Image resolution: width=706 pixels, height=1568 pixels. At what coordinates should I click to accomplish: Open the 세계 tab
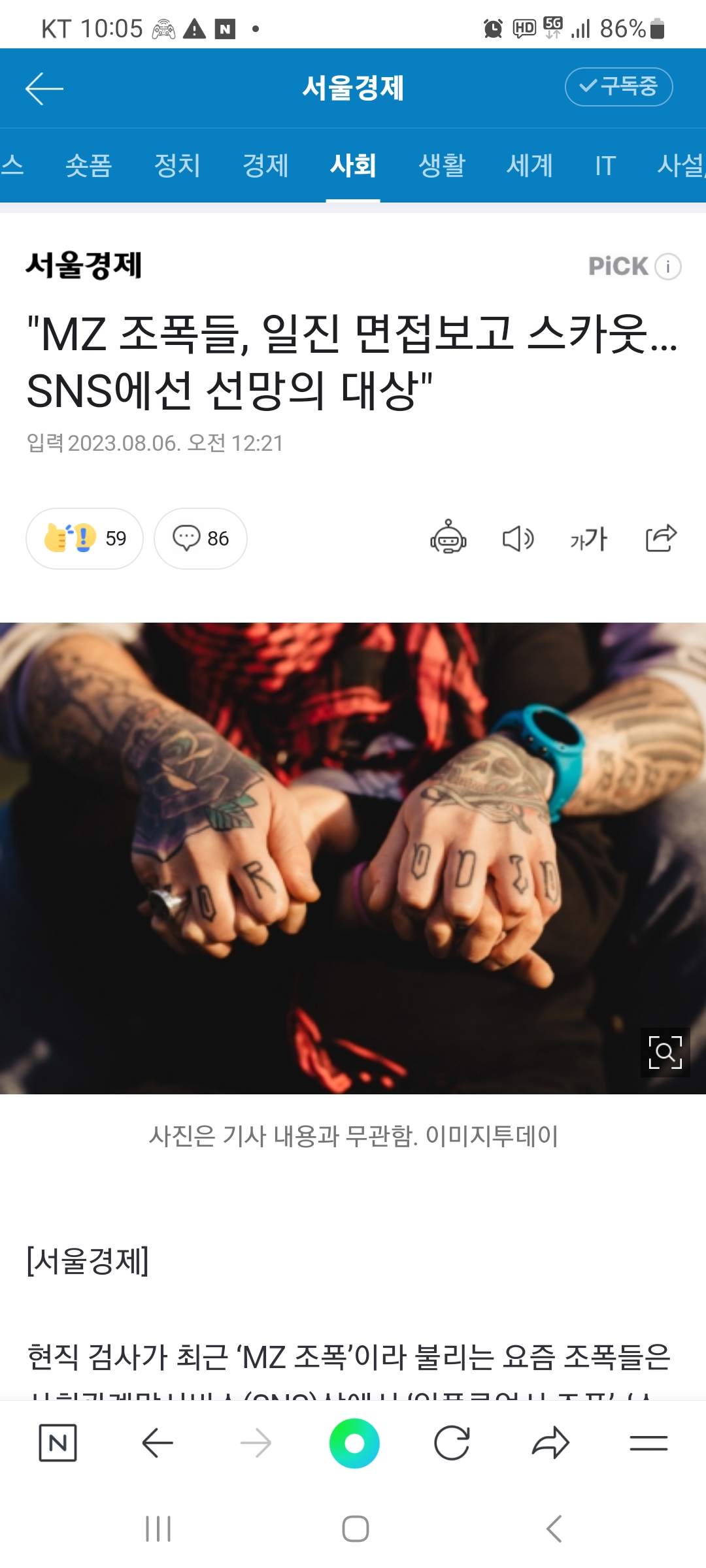[x=530, y=165]
